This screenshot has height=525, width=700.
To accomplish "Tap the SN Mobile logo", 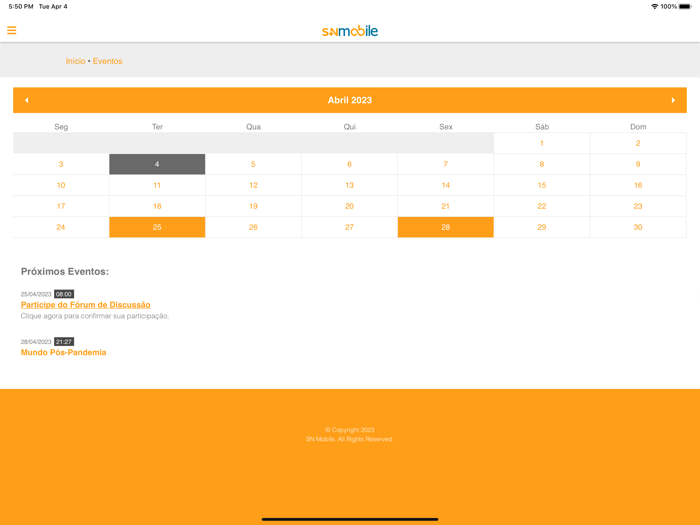I will point(350,31).
